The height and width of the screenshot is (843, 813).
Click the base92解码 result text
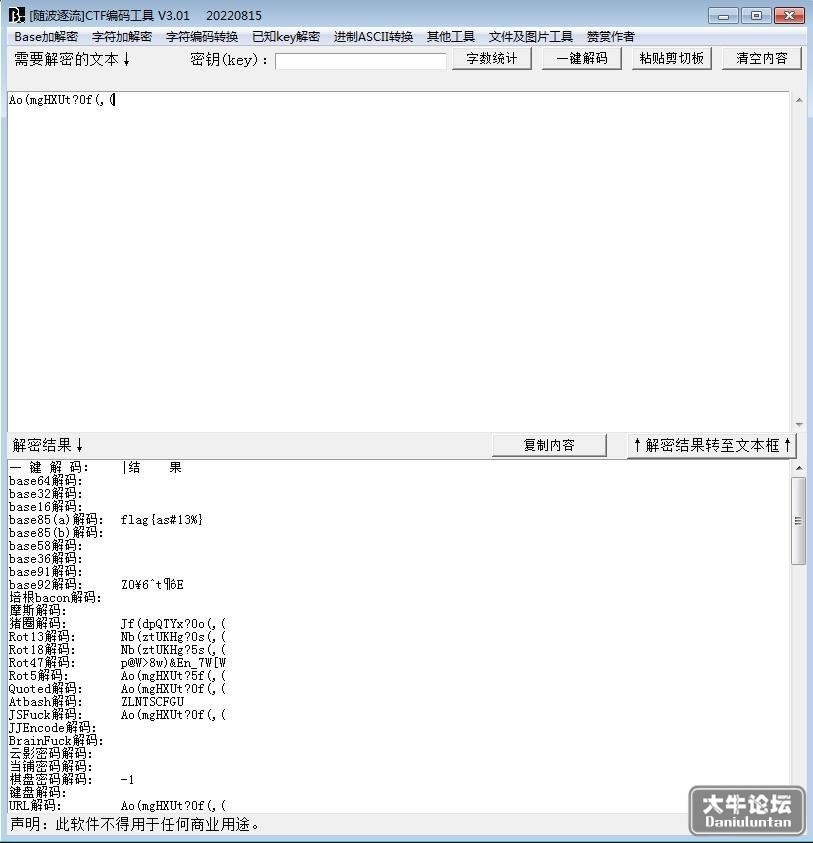(152, 584)
